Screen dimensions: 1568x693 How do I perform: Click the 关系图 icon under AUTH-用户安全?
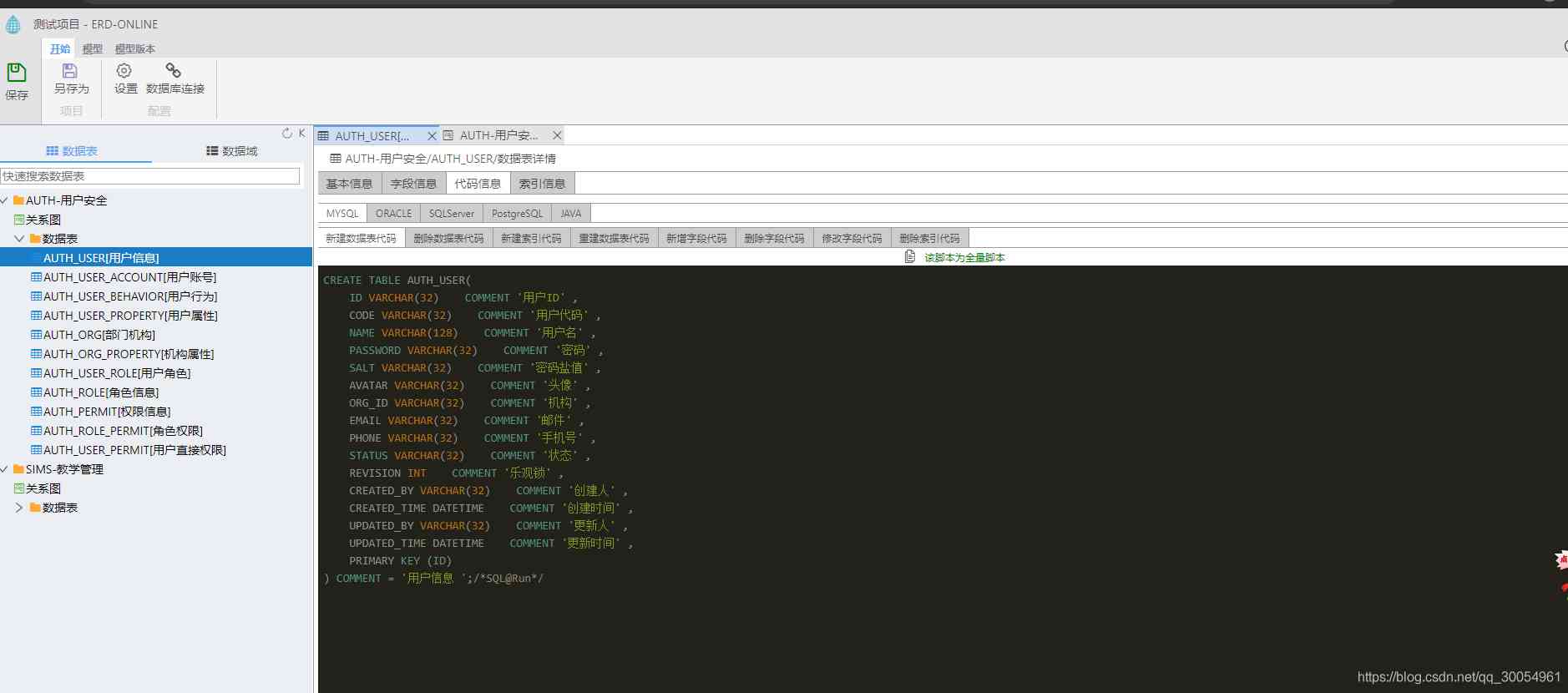click(x=19, y=220)
